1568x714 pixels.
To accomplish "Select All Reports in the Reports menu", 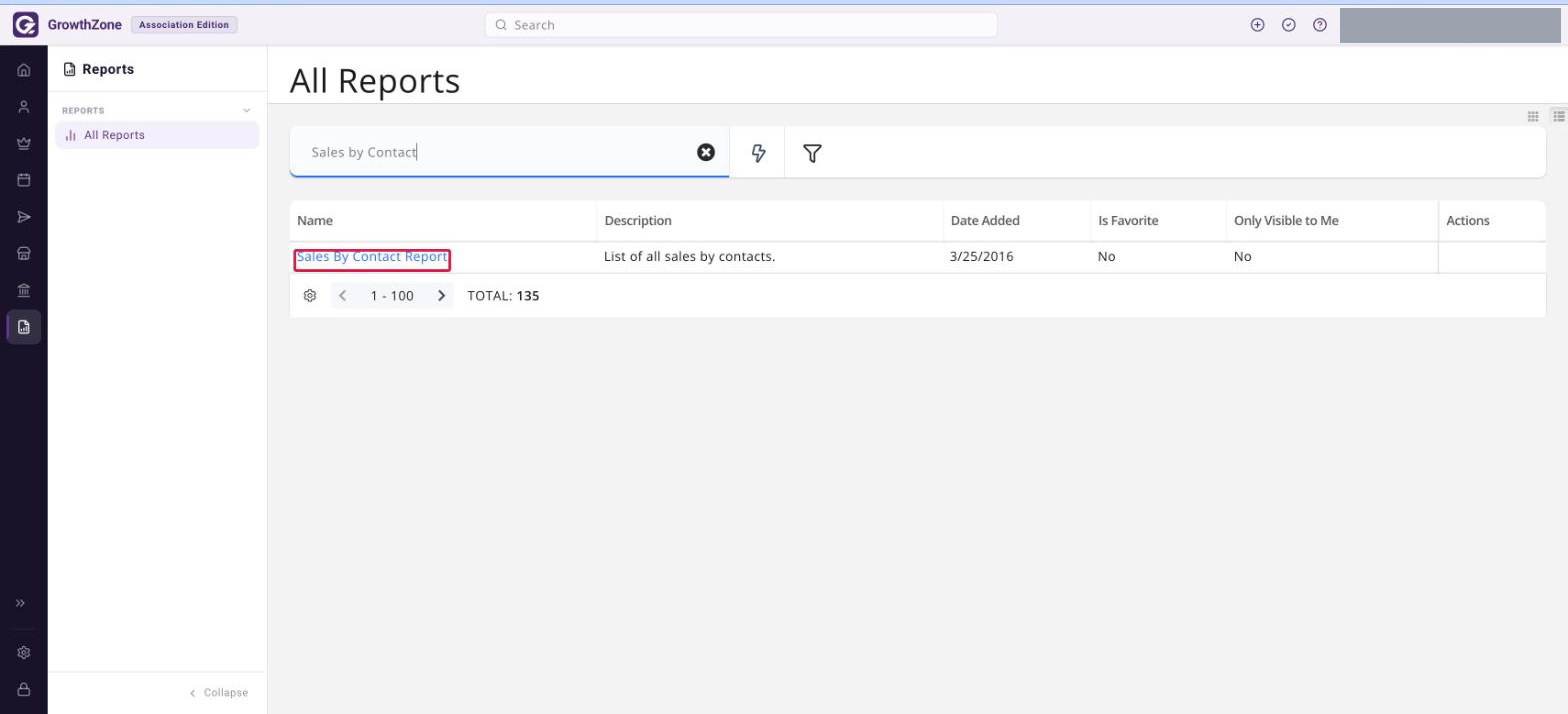I will point(157,135).
